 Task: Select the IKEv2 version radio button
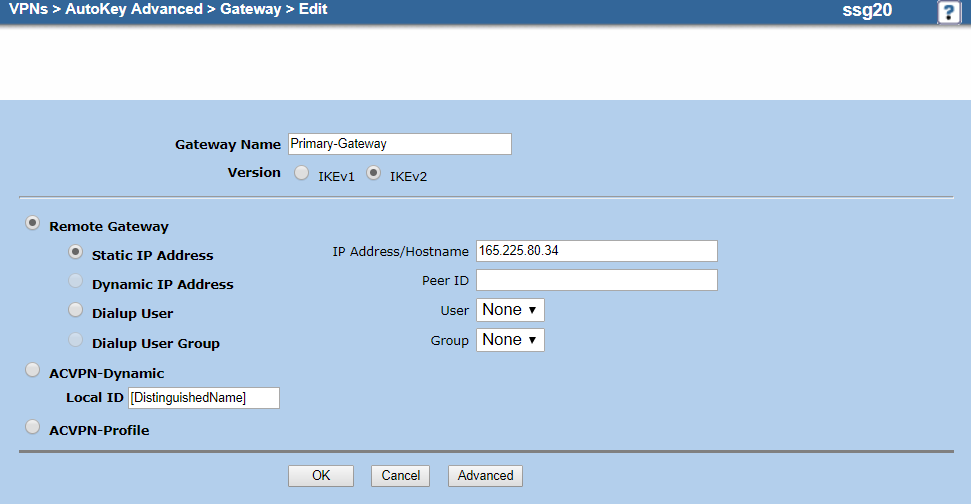tap(374, 174)
